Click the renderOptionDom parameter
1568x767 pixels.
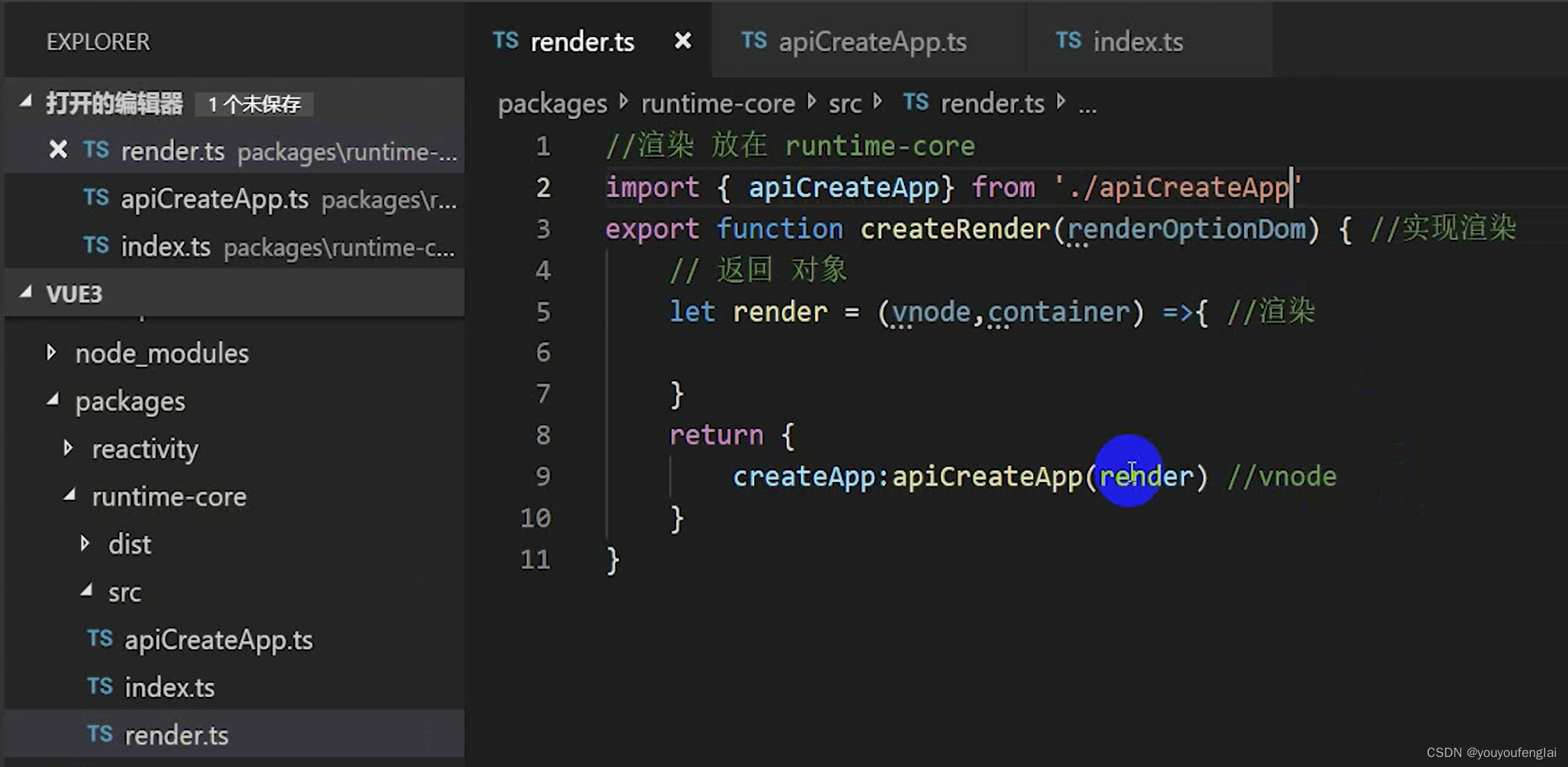pyautogui.click(x=1186, y=229)
